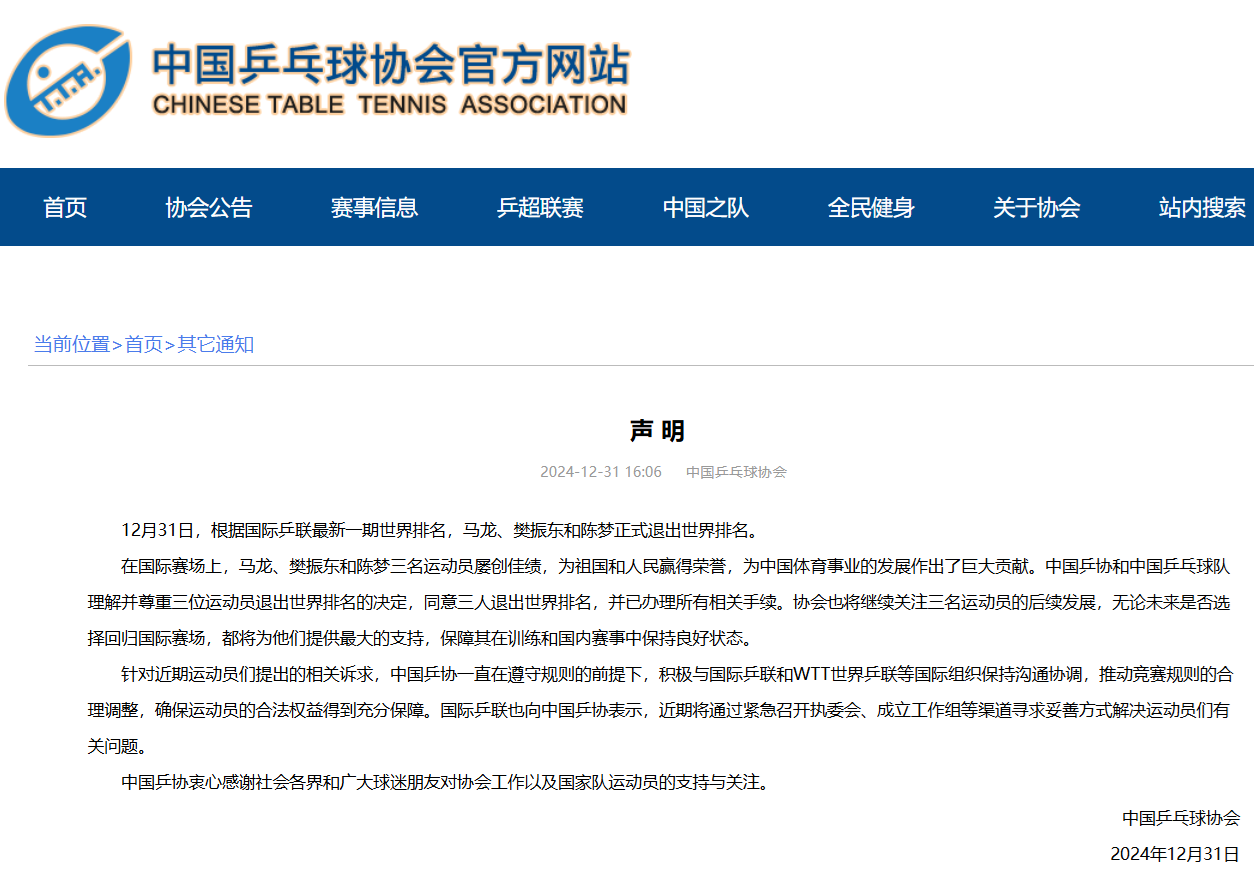1254x874 pixels.
Task: Open 站内搜索 site search
Action: 1202,207
